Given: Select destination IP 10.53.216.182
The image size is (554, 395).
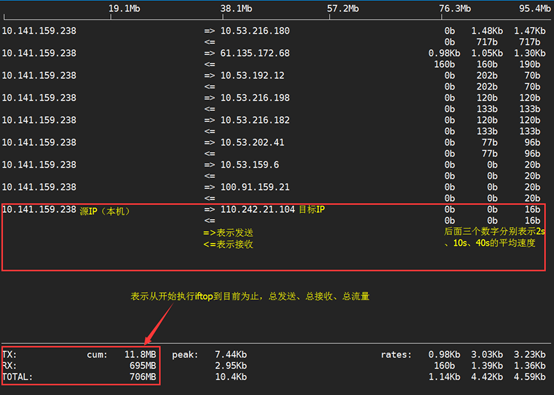Looking at the screenshot, I should tap(255, 120).
